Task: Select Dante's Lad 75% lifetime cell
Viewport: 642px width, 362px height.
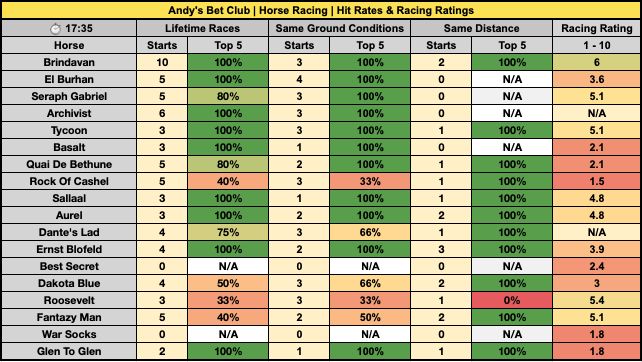Action: point(228,232)
